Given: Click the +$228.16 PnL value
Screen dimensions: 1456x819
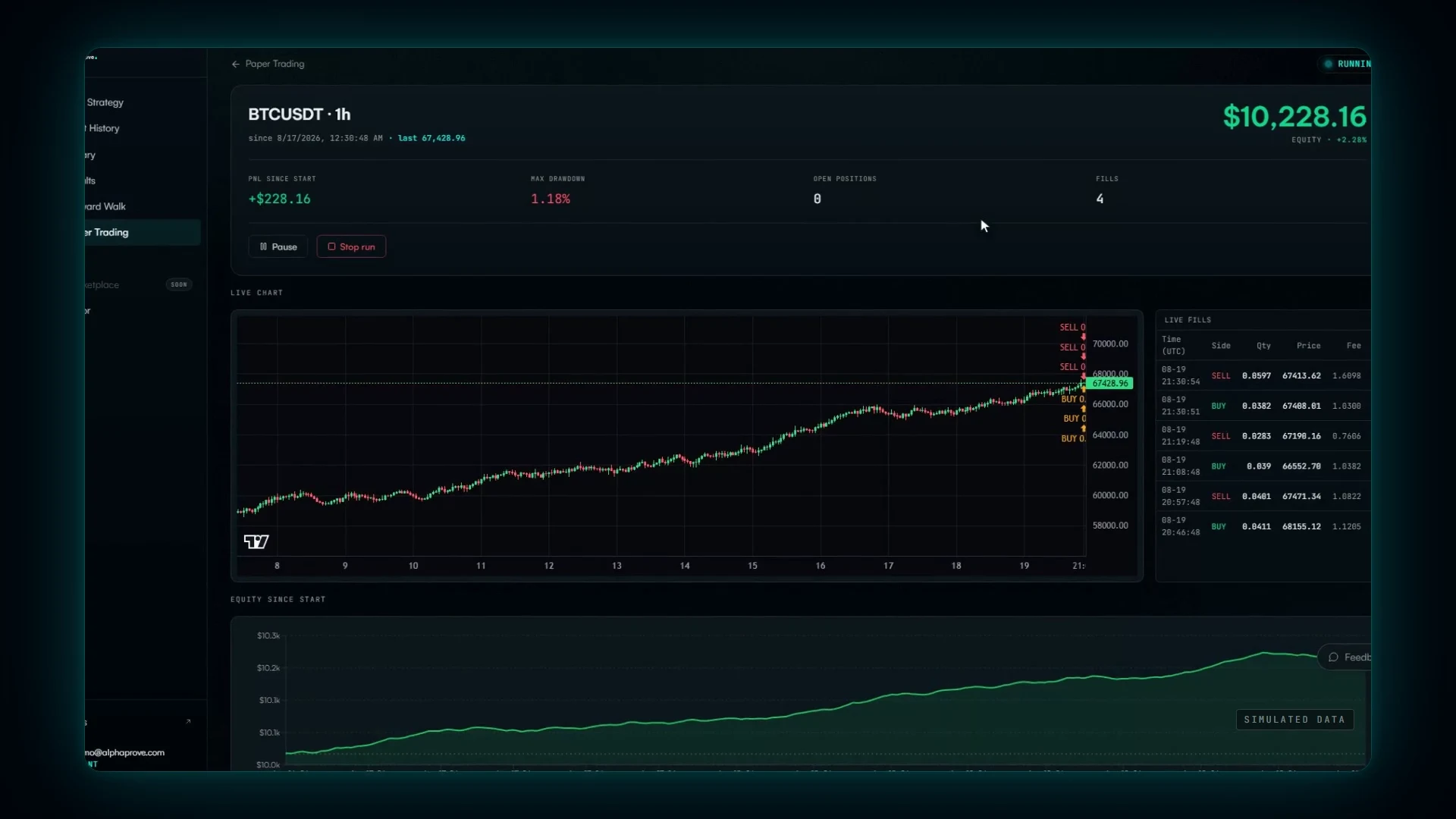Looking at the screenshot, I should (280, 199).
